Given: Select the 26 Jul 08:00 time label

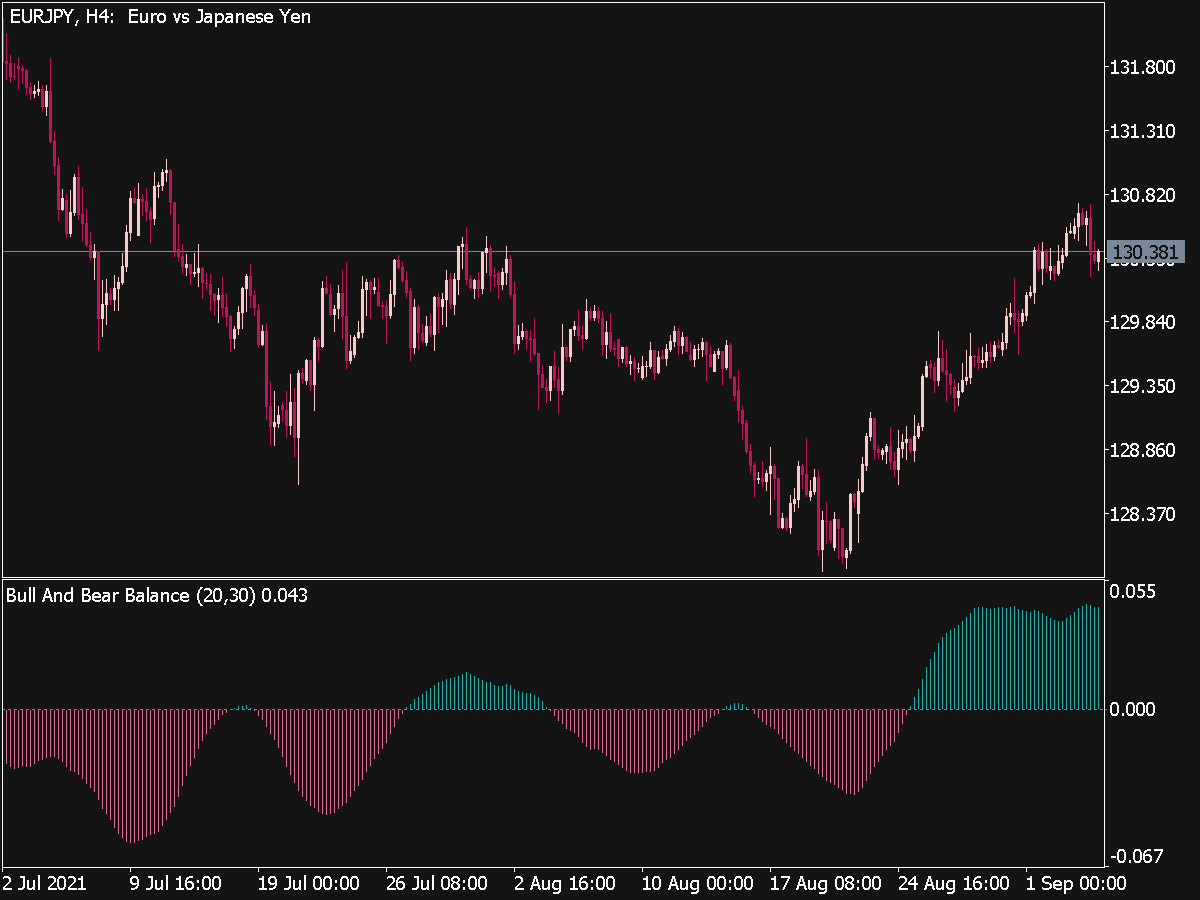Looking at the screenshot, I should click(436, 884).
